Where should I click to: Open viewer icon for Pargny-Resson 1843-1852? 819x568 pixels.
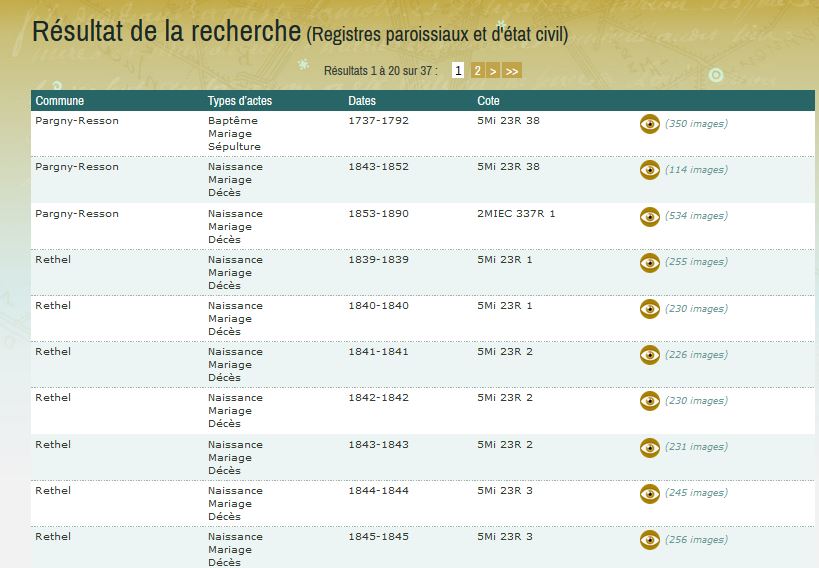point(650,170)
